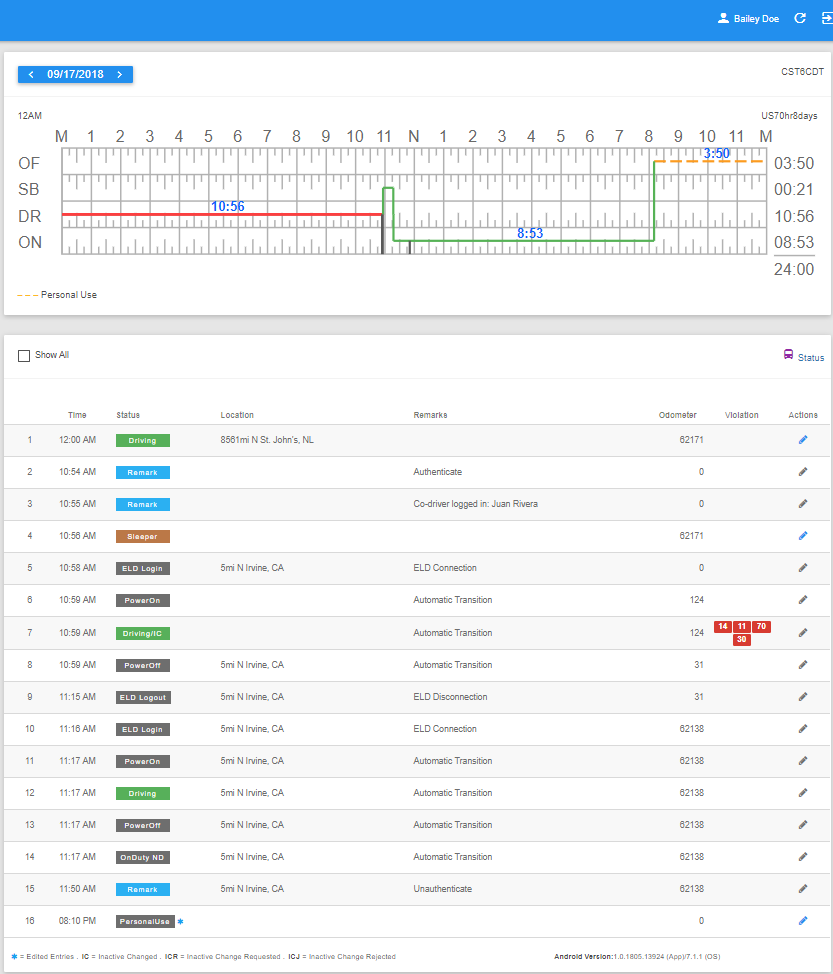Click the Status column header

coord(128,415)
